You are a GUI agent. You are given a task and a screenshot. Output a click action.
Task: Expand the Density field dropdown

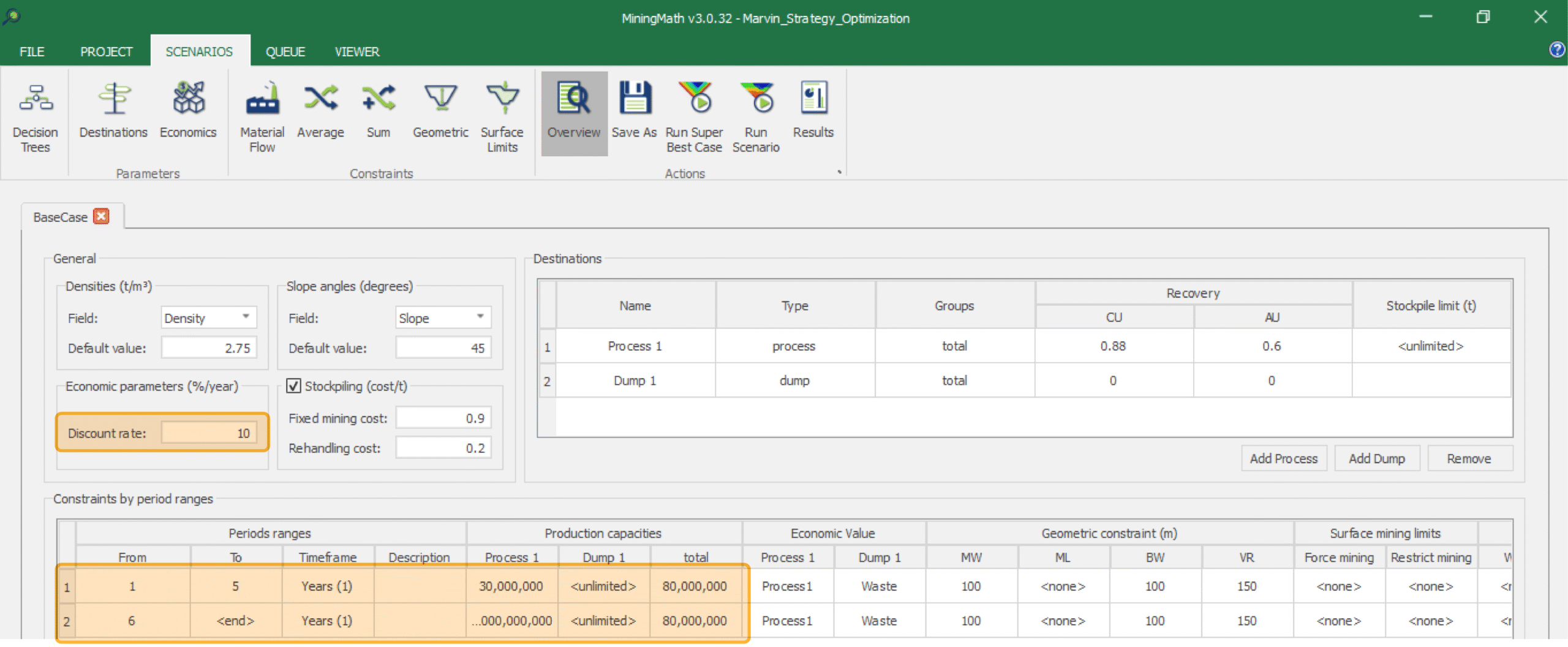(x=245, y=317)
